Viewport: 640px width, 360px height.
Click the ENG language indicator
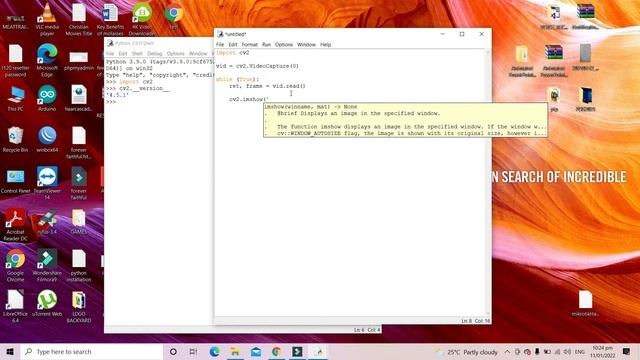coord(580,352)
